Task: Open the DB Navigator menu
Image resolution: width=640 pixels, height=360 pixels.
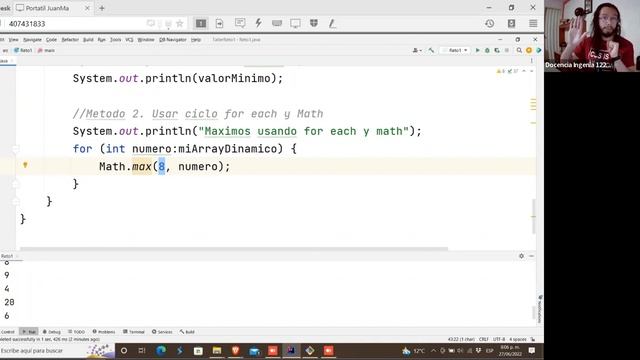Action: (173, 40)
